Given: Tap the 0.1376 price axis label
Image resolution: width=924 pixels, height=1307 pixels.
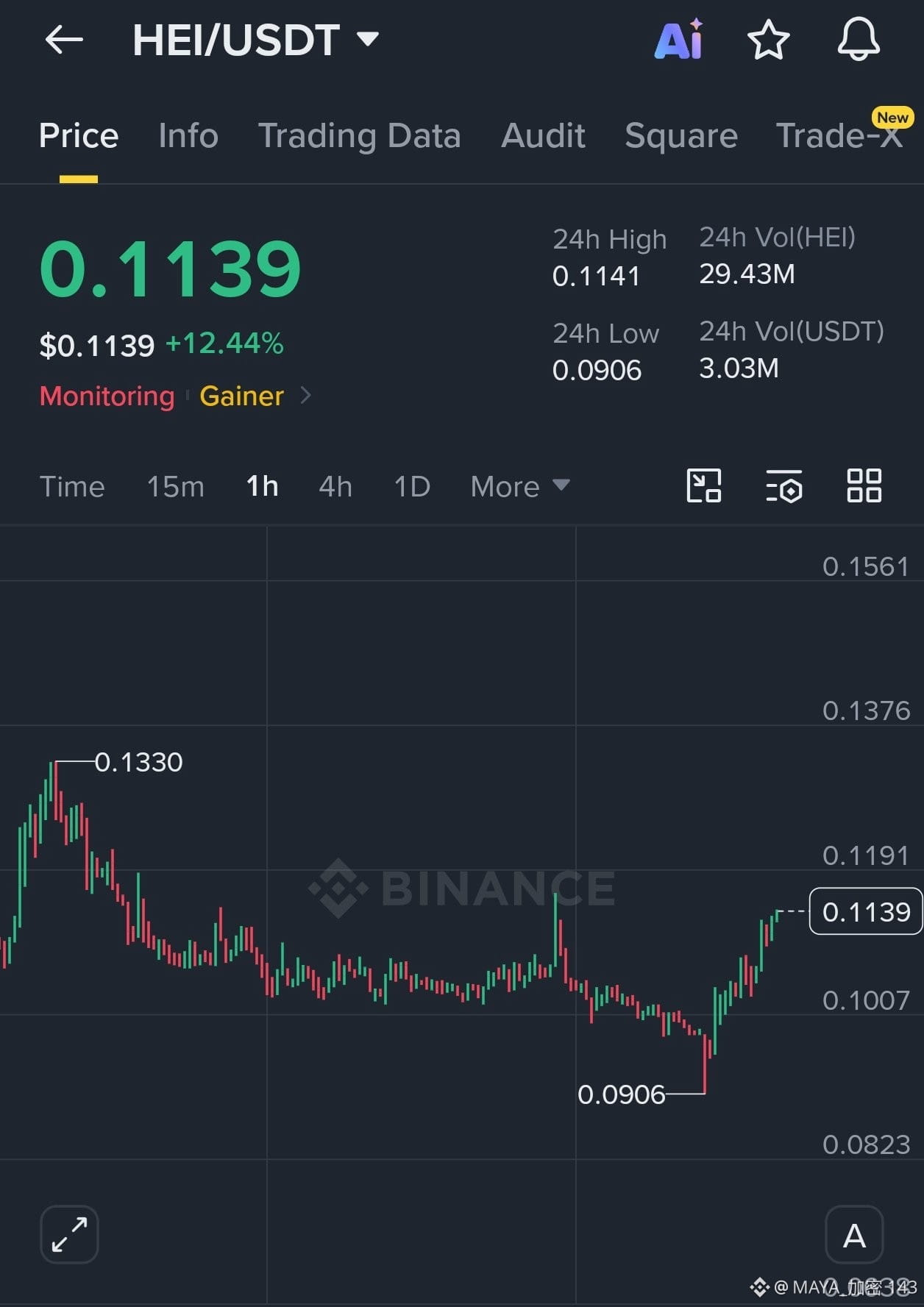Looking at the screenshot, I should 866,711.
